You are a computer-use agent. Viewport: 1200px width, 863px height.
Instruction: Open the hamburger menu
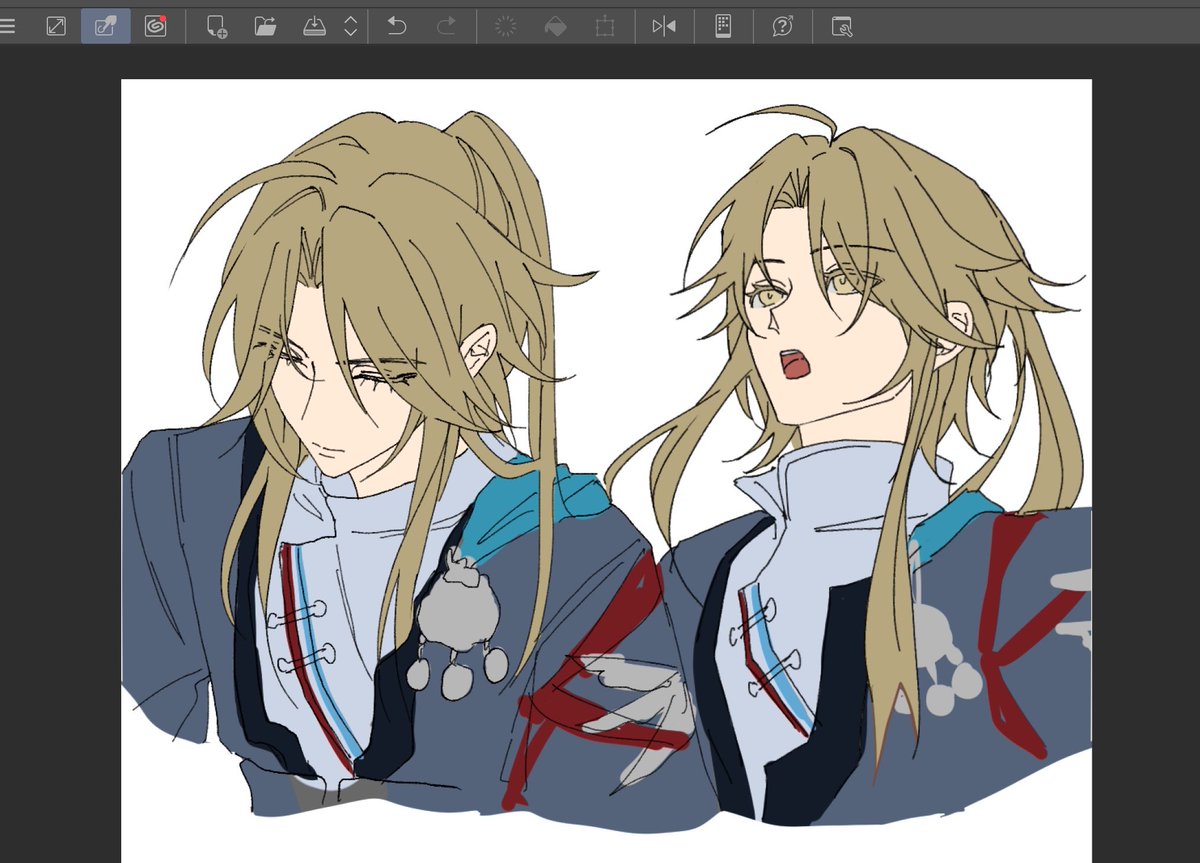pyautogui.click(x=8, y=27)
